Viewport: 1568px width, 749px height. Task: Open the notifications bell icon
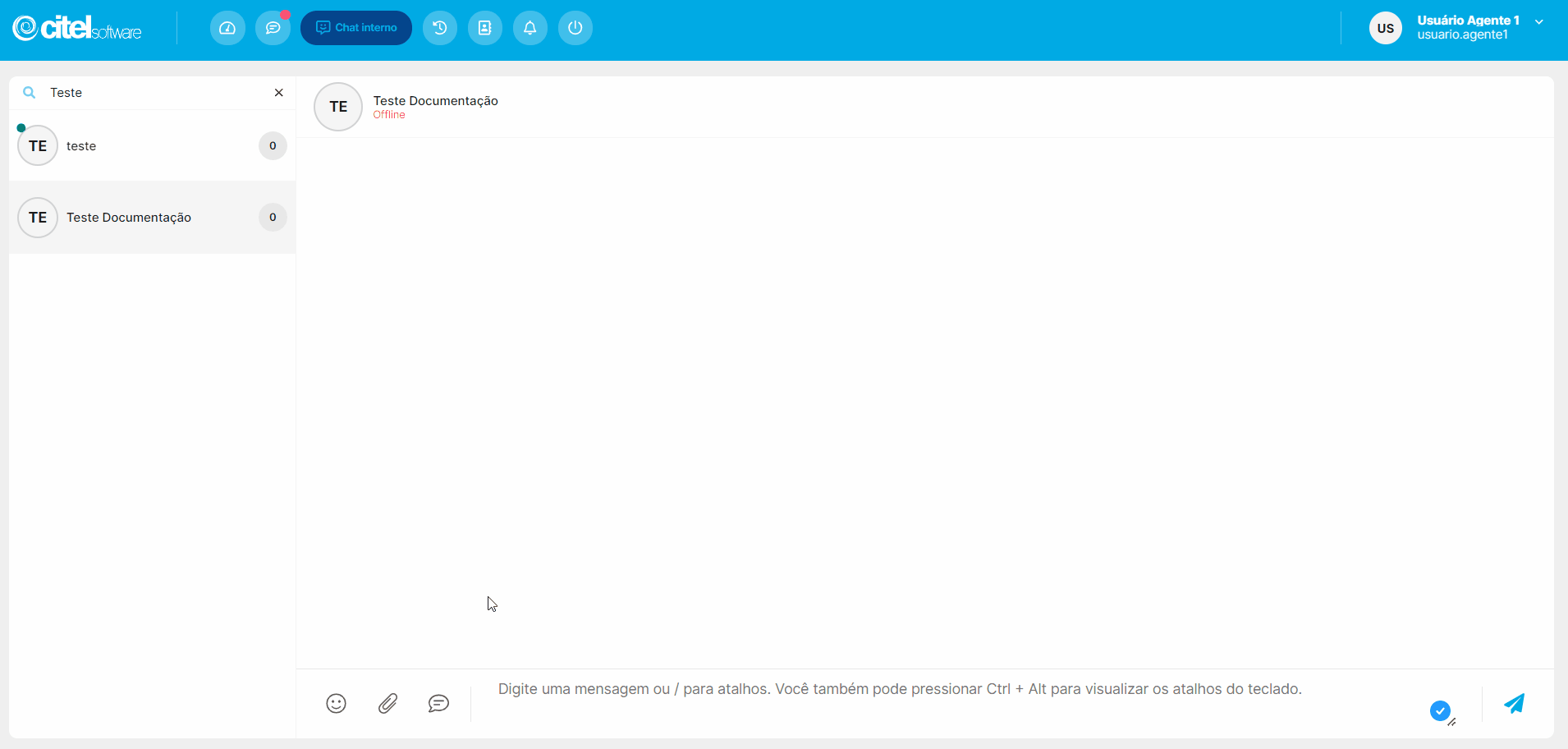pos(530,28)
